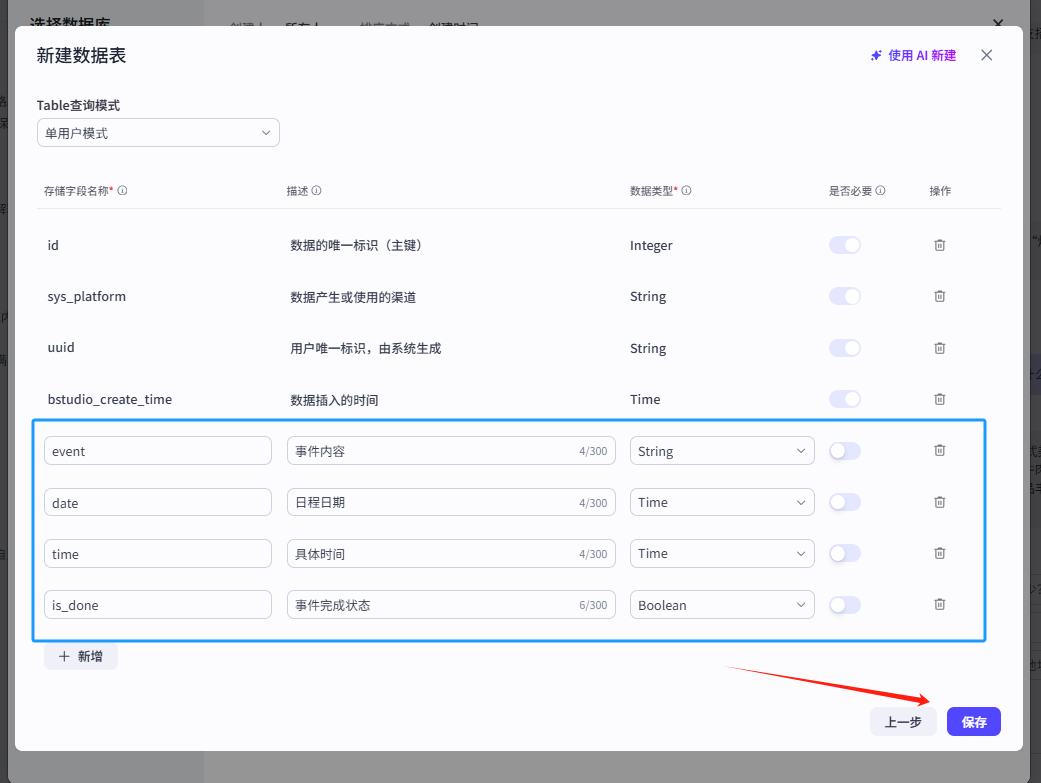Open Table查询模式 dropdown showing 单用户模式
The image size is (1041, 783).
158,133
